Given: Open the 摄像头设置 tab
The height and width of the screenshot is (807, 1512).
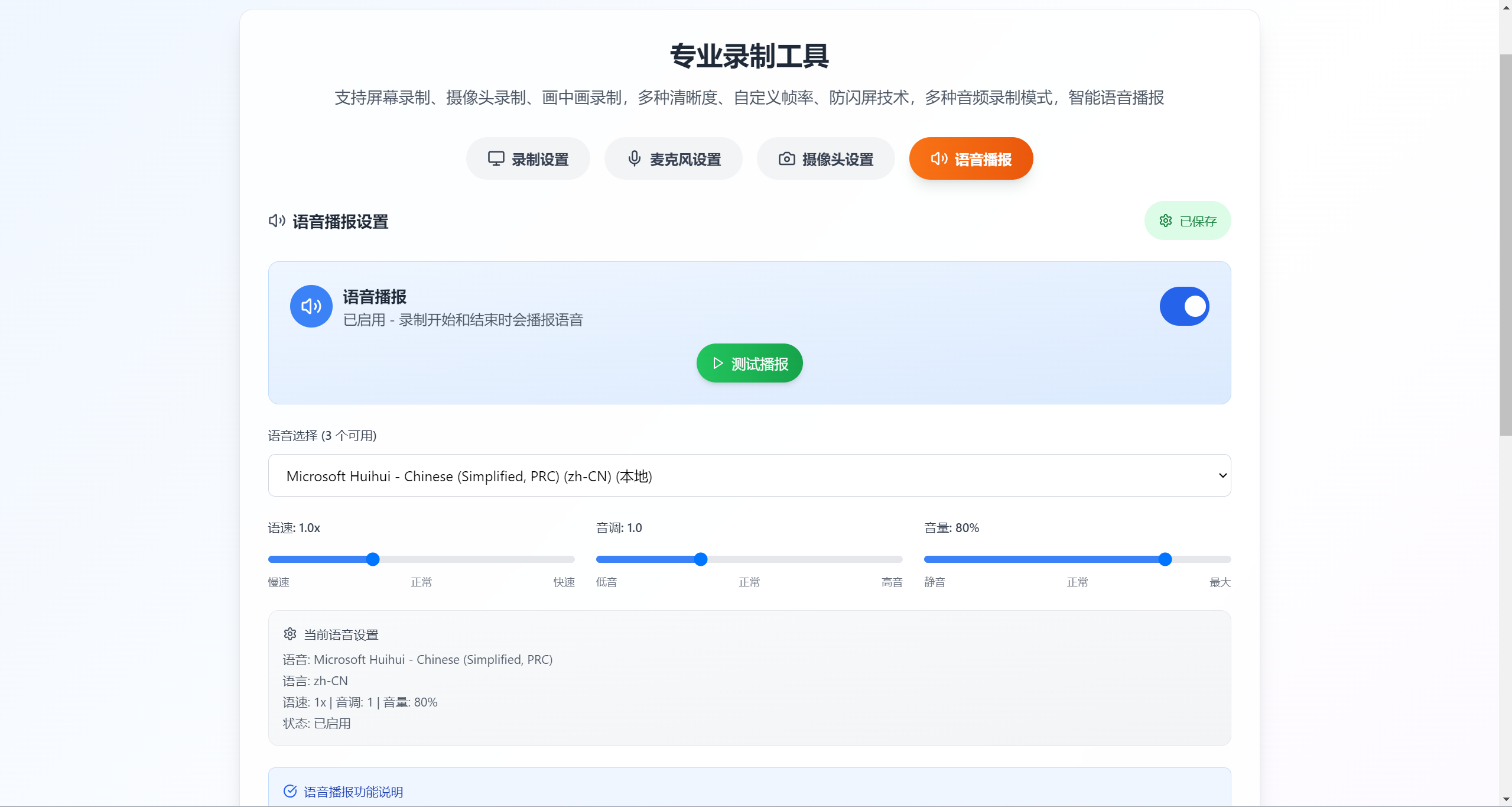Looking at the screenshot, I should 825,158.
